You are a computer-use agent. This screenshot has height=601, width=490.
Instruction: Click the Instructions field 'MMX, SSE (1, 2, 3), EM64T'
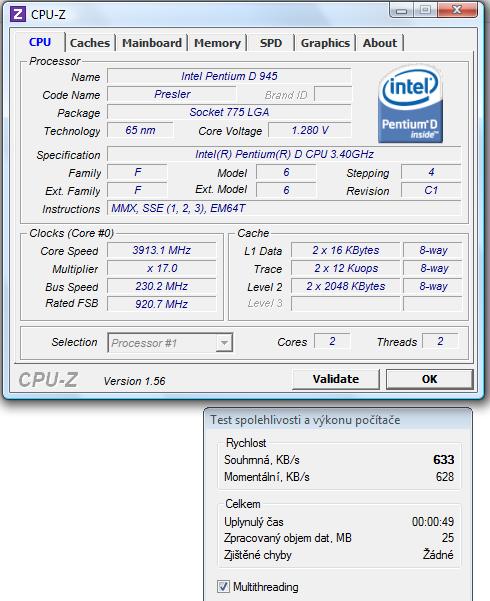pyautogui.click(x=284, y=208)
